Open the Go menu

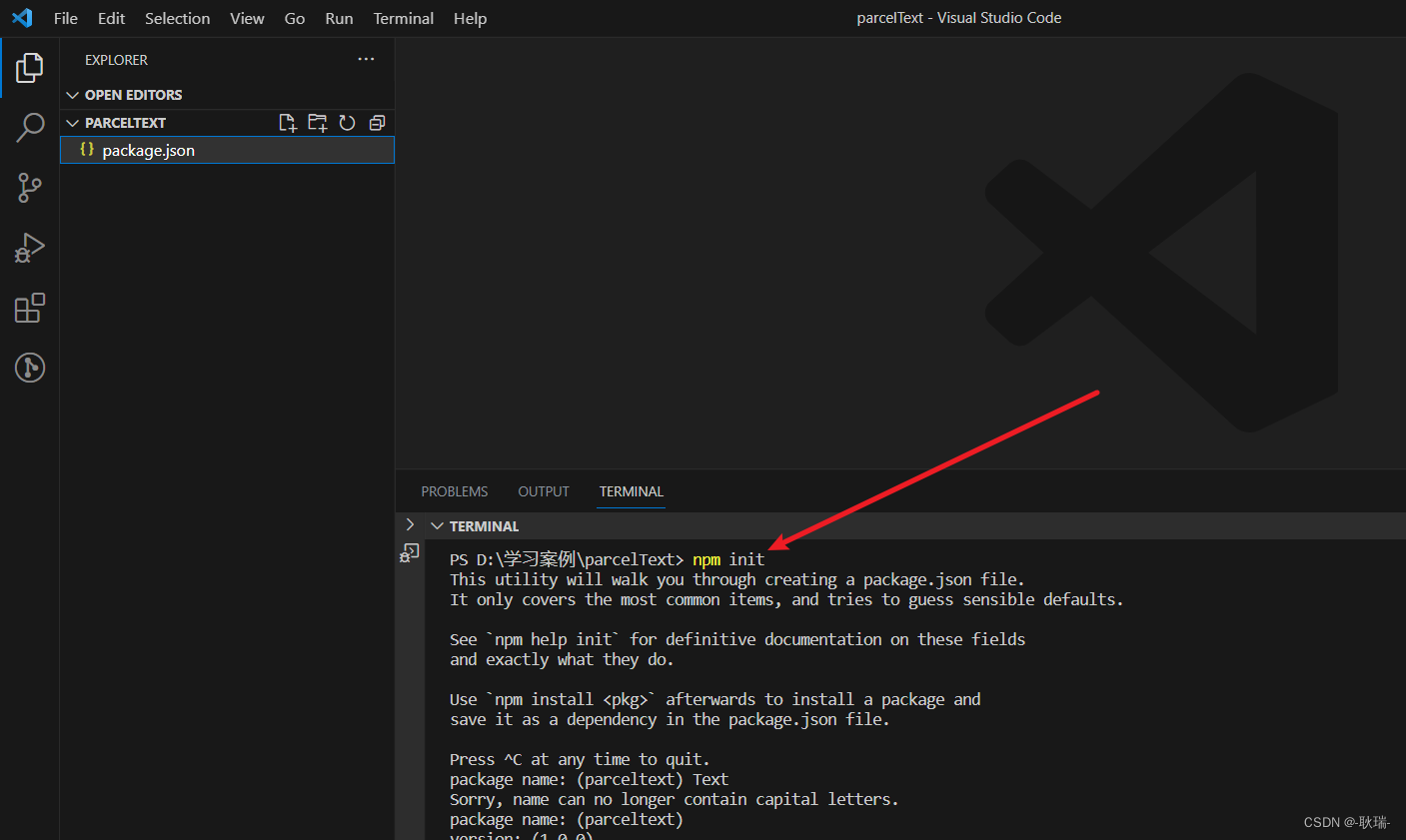(x=295, y=18)
